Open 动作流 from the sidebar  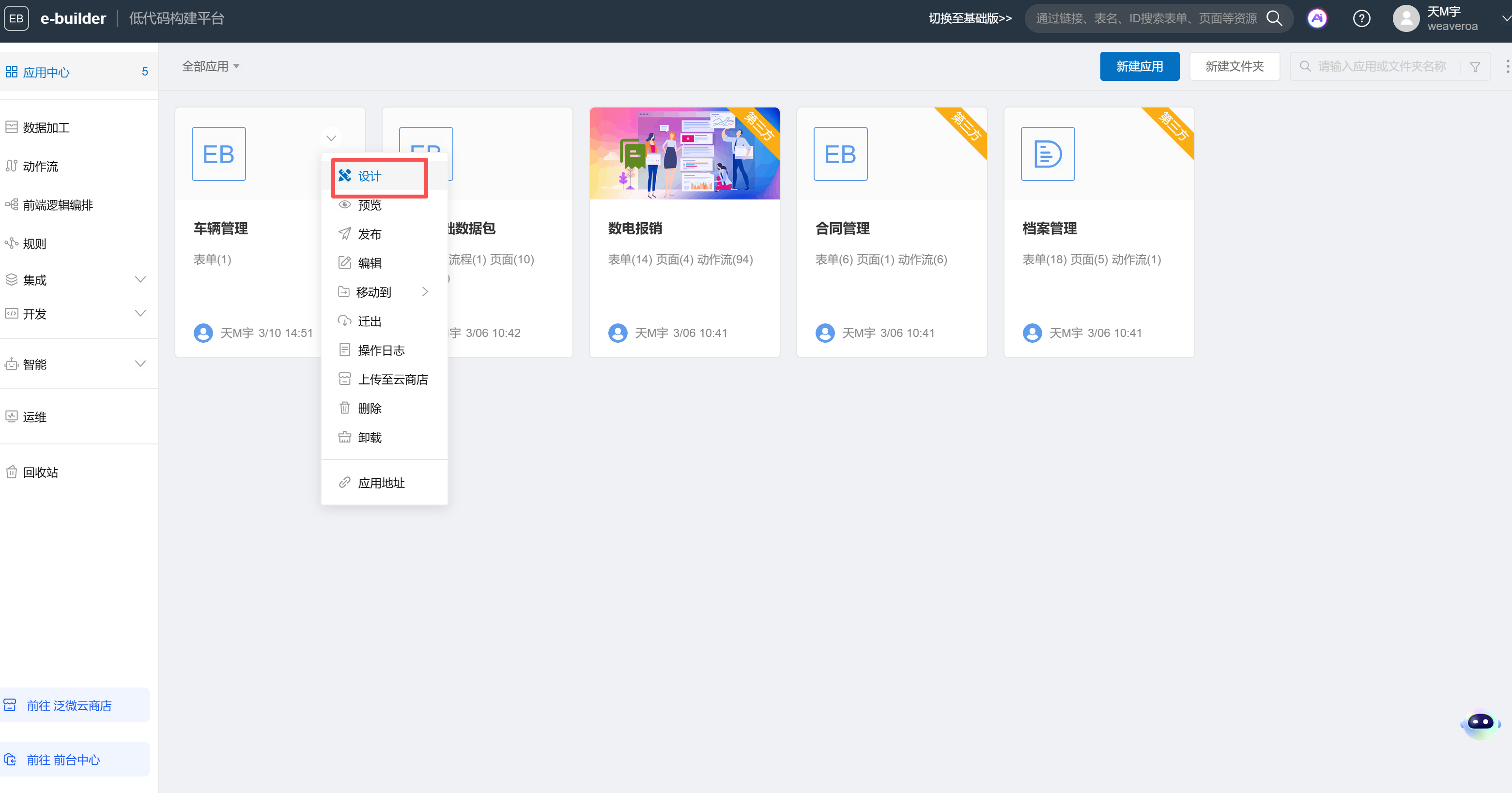point(40,166)
